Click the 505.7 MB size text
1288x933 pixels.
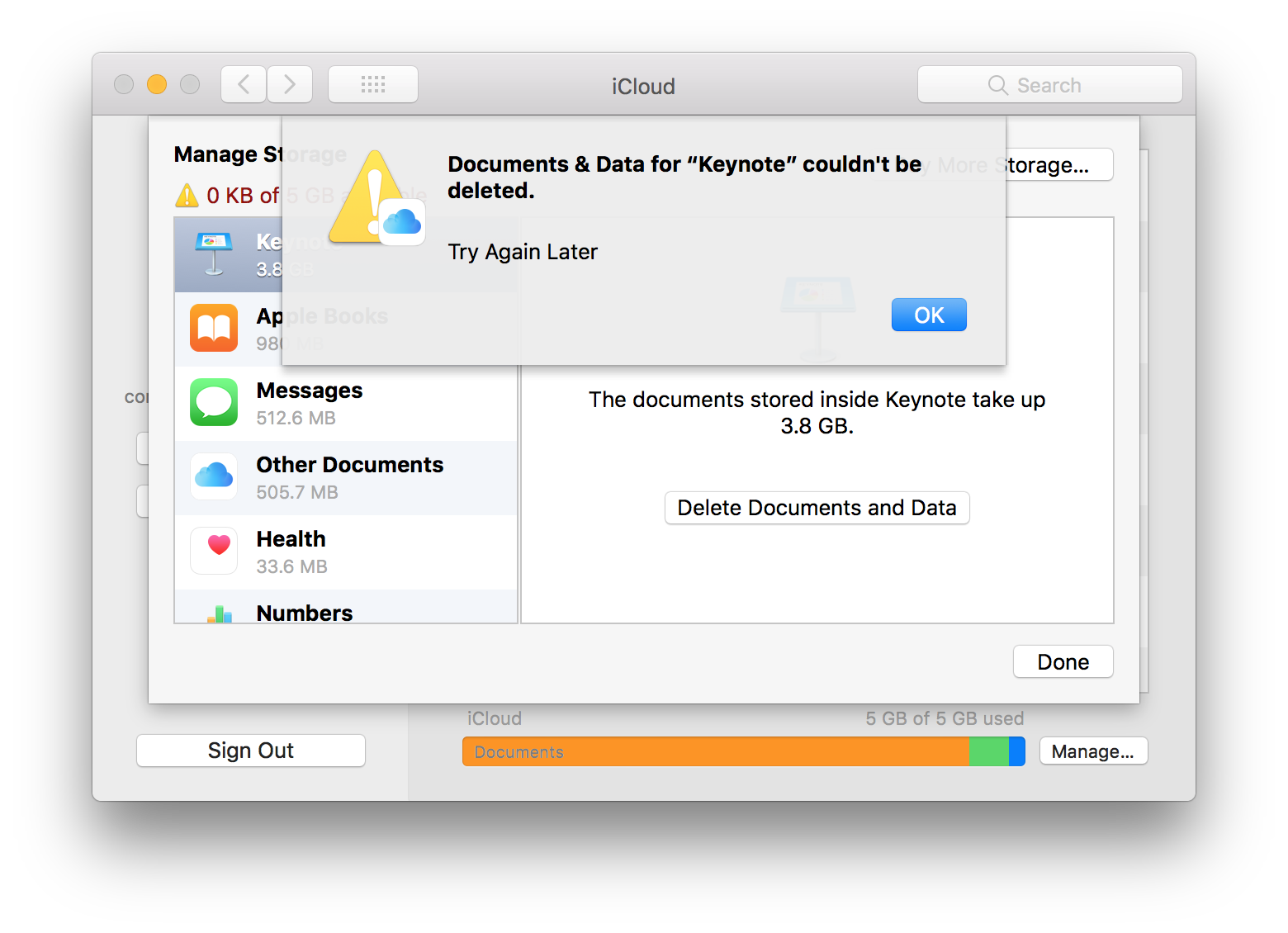pos(297,493)
